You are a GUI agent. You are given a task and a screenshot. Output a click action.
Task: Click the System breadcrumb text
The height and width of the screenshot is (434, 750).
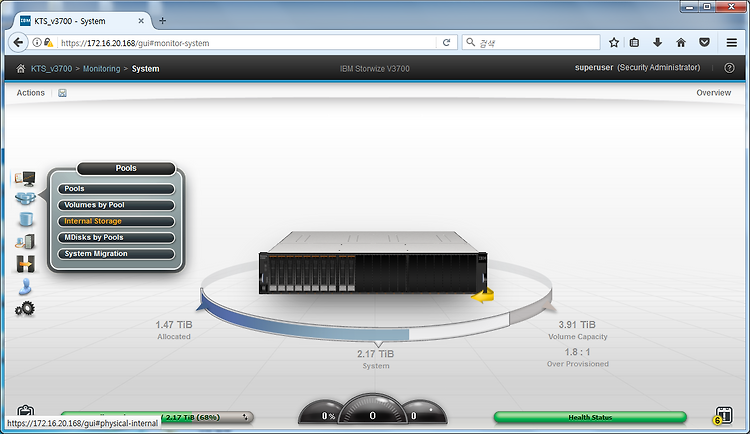coord(145,68)
